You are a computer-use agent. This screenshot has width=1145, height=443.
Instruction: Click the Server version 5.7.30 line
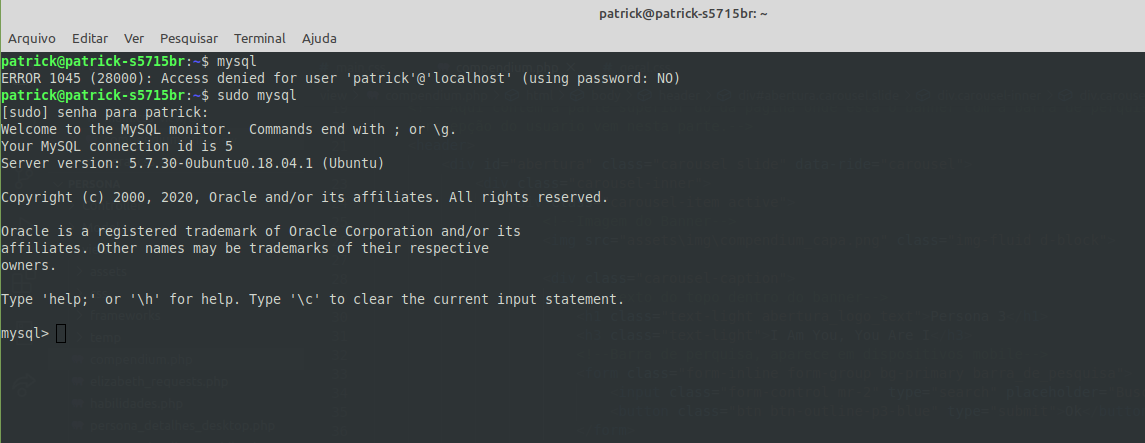coord(193,163)
